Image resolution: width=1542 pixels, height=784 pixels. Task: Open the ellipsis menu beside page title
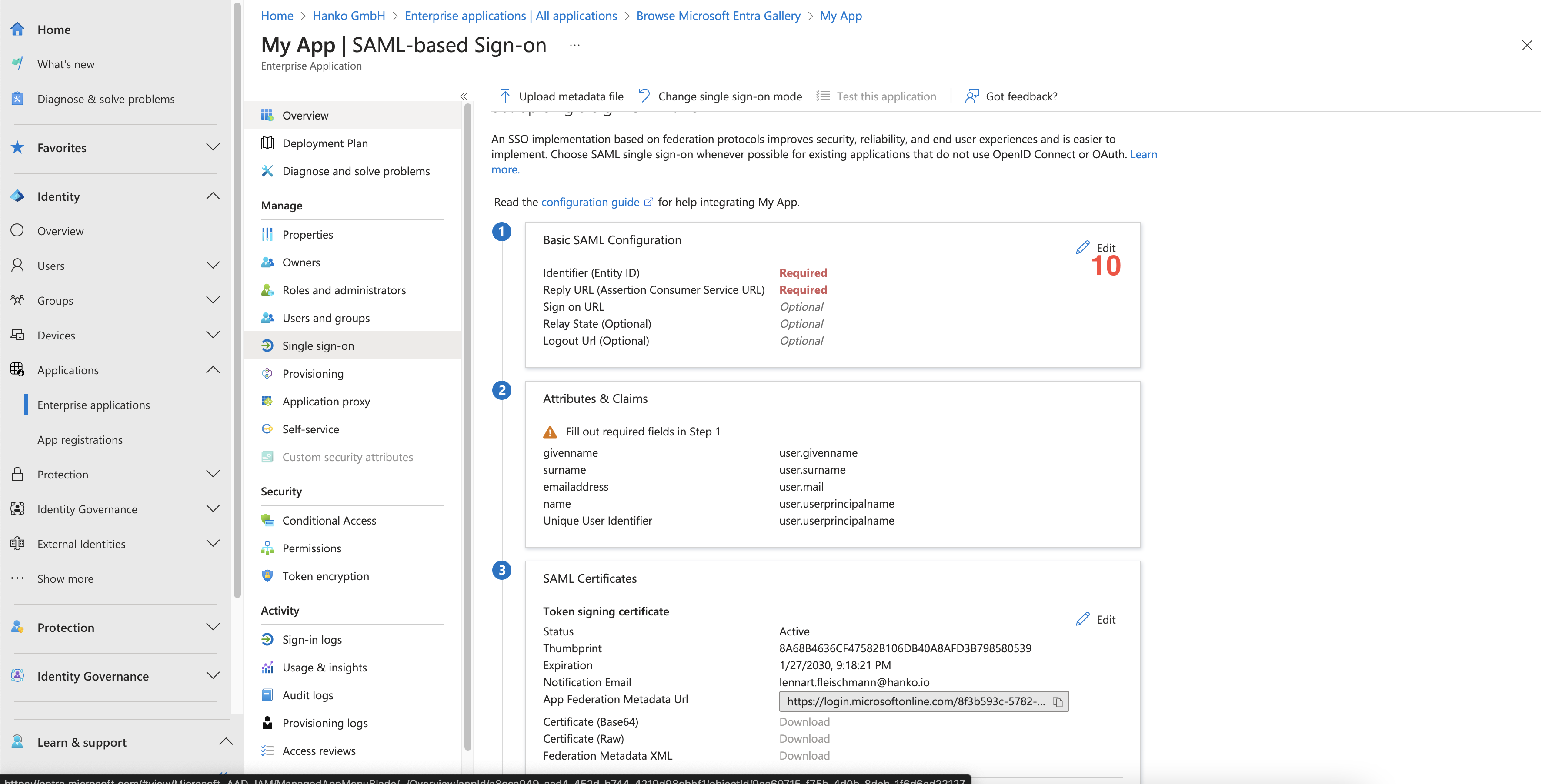click(x=574, y=46)
